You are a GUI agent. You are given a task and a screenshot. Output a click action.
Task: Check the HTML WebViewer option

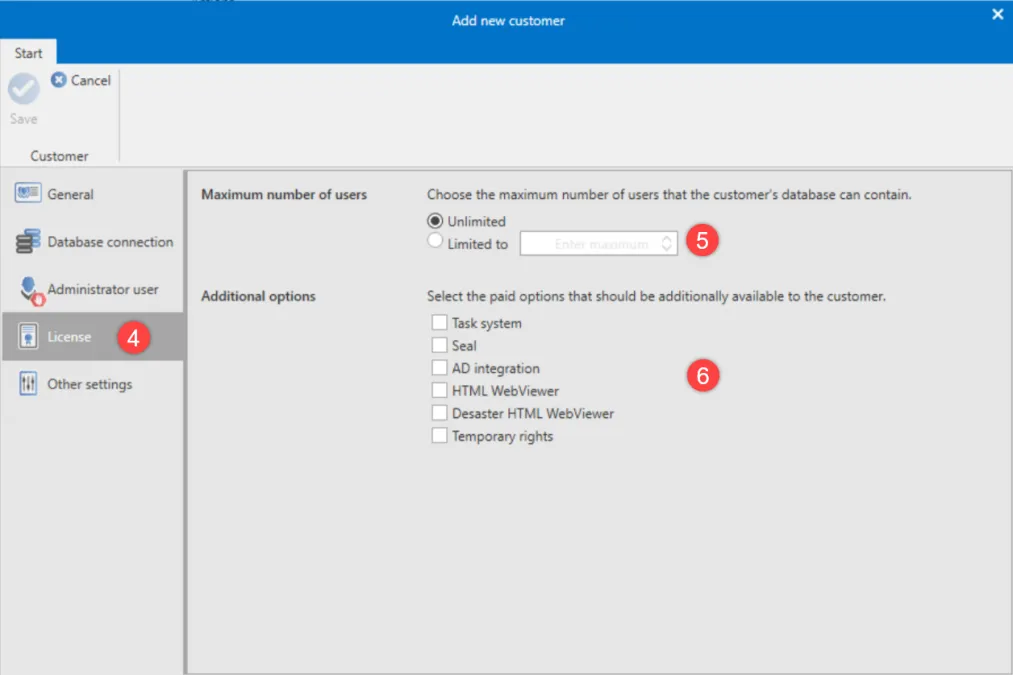439,390
